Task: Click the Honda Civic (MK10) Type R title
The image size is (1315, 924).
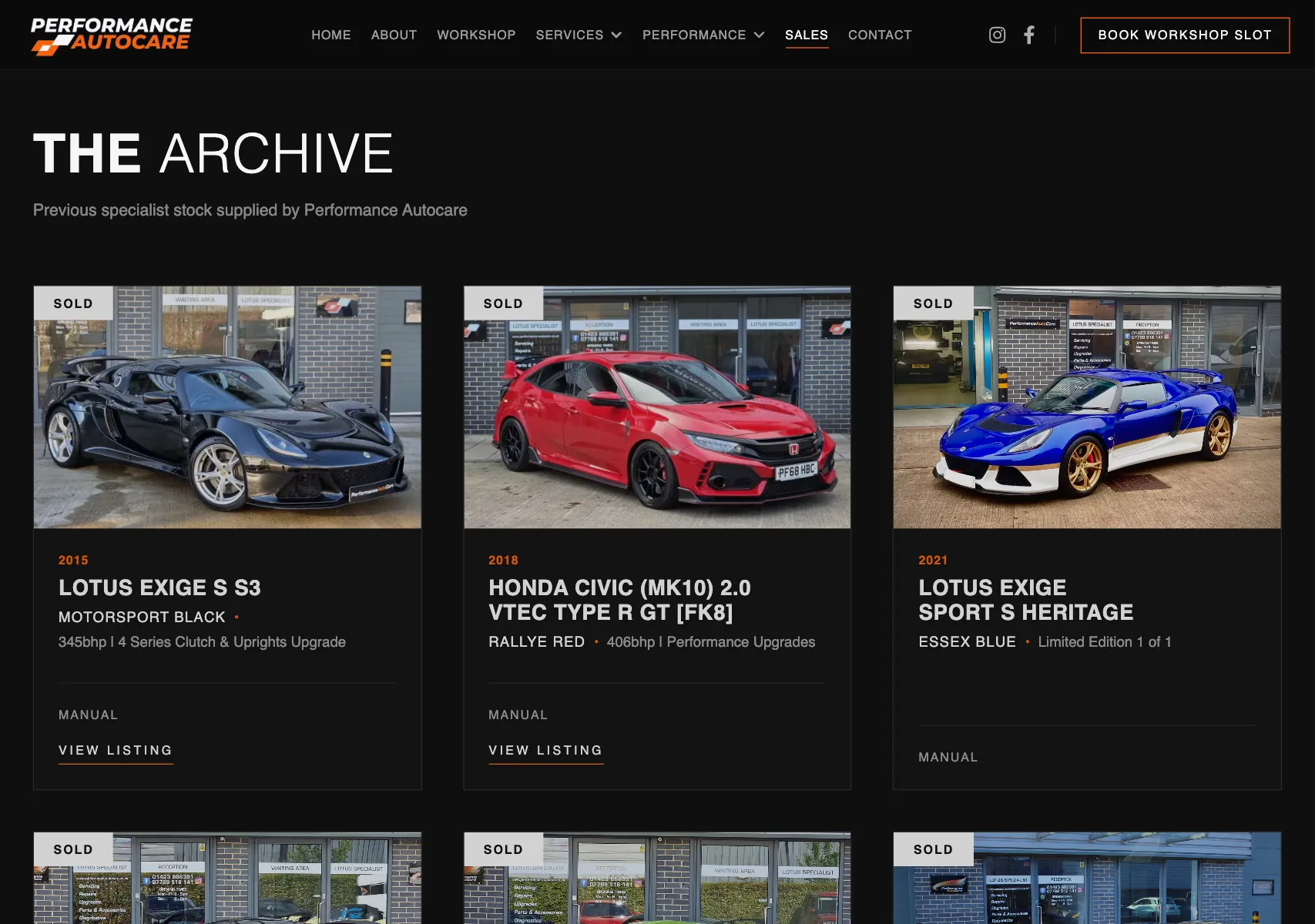Action: pyautogui.click(x=619, y=600)
